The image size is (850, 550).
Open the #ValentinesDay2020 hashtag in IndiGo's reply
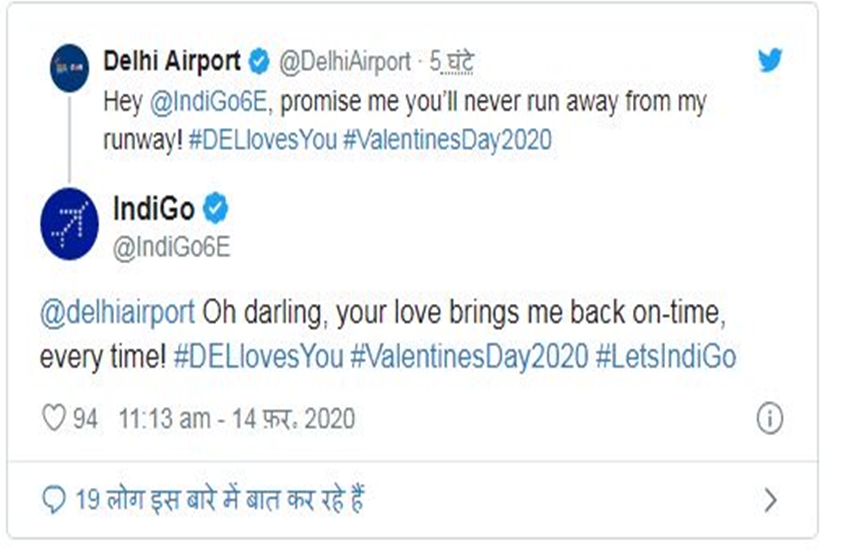pos(469,357)
